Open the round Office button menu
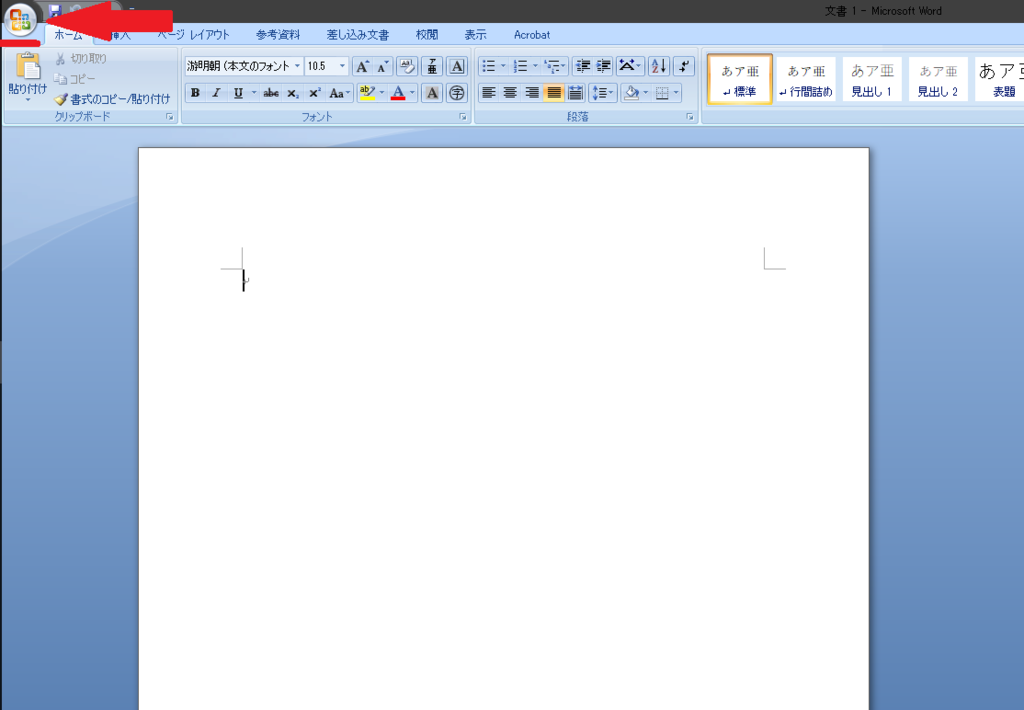1024x710 pixels. coord(21,21)
